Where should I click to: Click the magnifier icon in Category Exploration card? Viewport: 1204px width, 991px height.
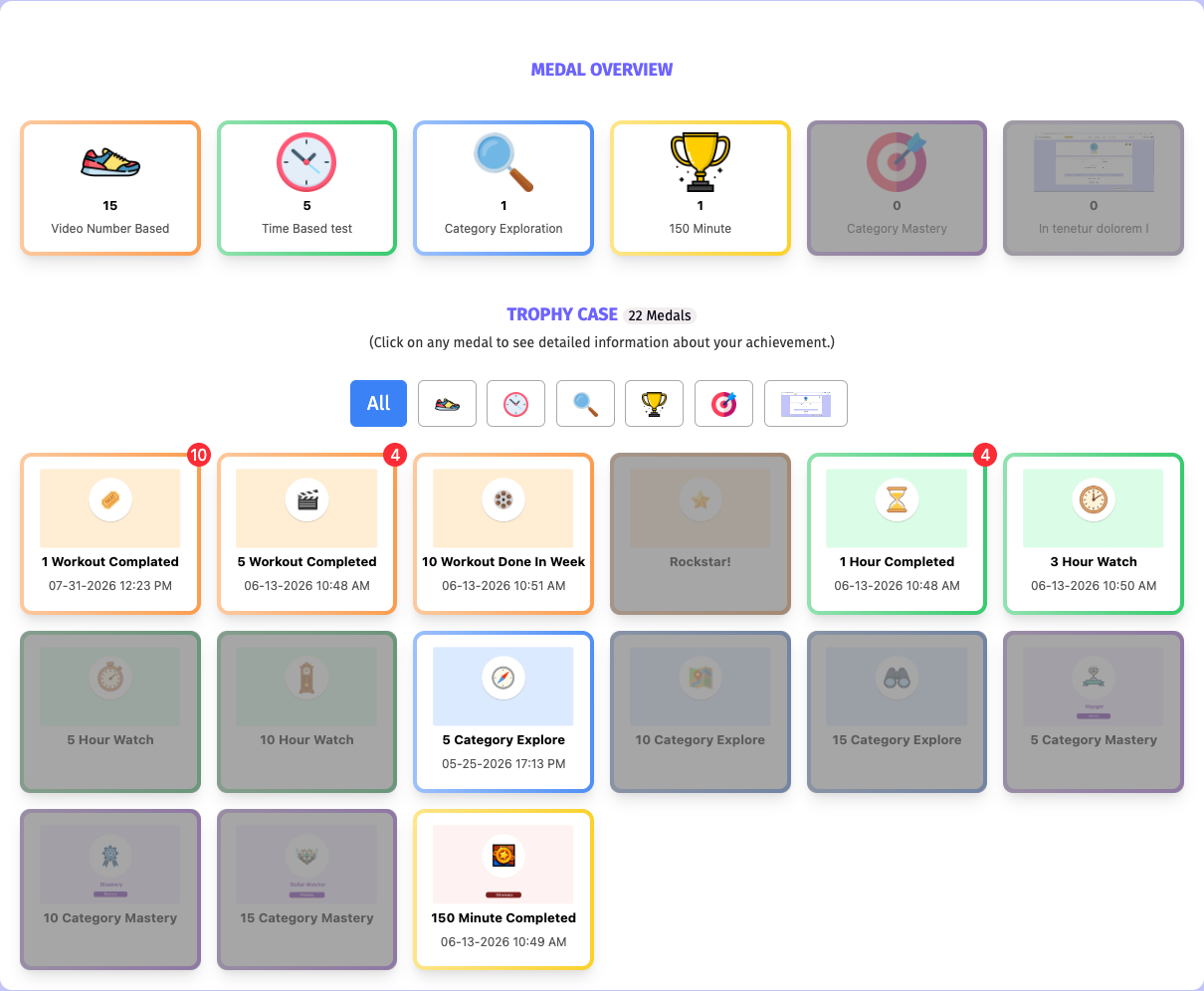(503, 162)
